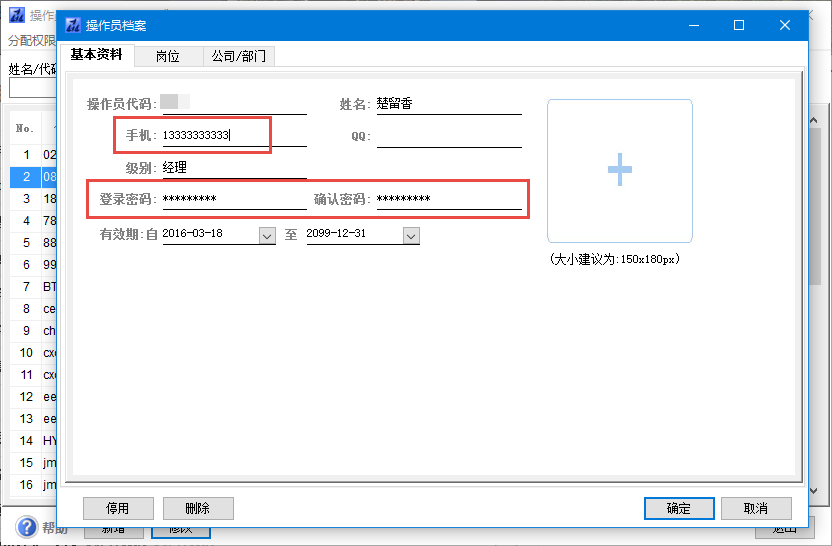Click the blue help question mark icon
Viewport: 832px width, 546px height.
point(27,528)
